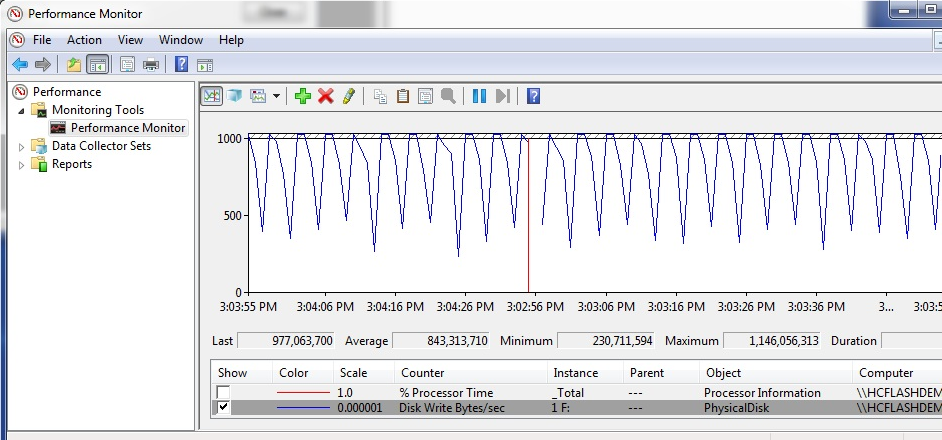The height and width of the screenshot is (440, 942).
Task: Click the Minimum value field 230,711,594
Action: [606, 341]
